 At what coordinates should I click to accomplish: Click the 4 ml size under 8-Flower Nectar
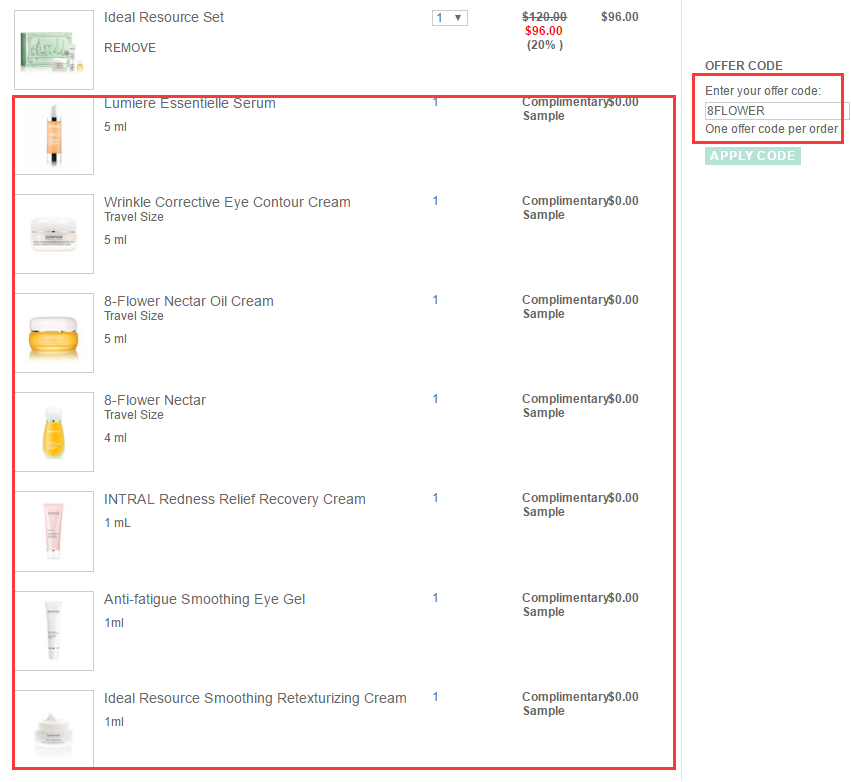(x=116, y=438)
